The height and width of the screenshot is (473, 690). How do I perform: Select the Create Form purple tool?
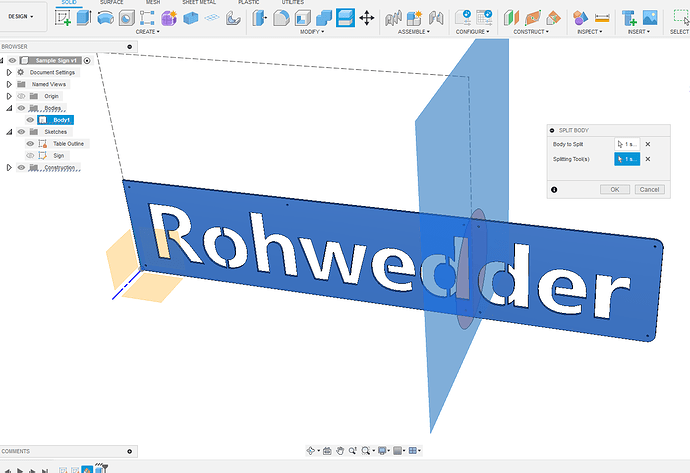point(169,18)
